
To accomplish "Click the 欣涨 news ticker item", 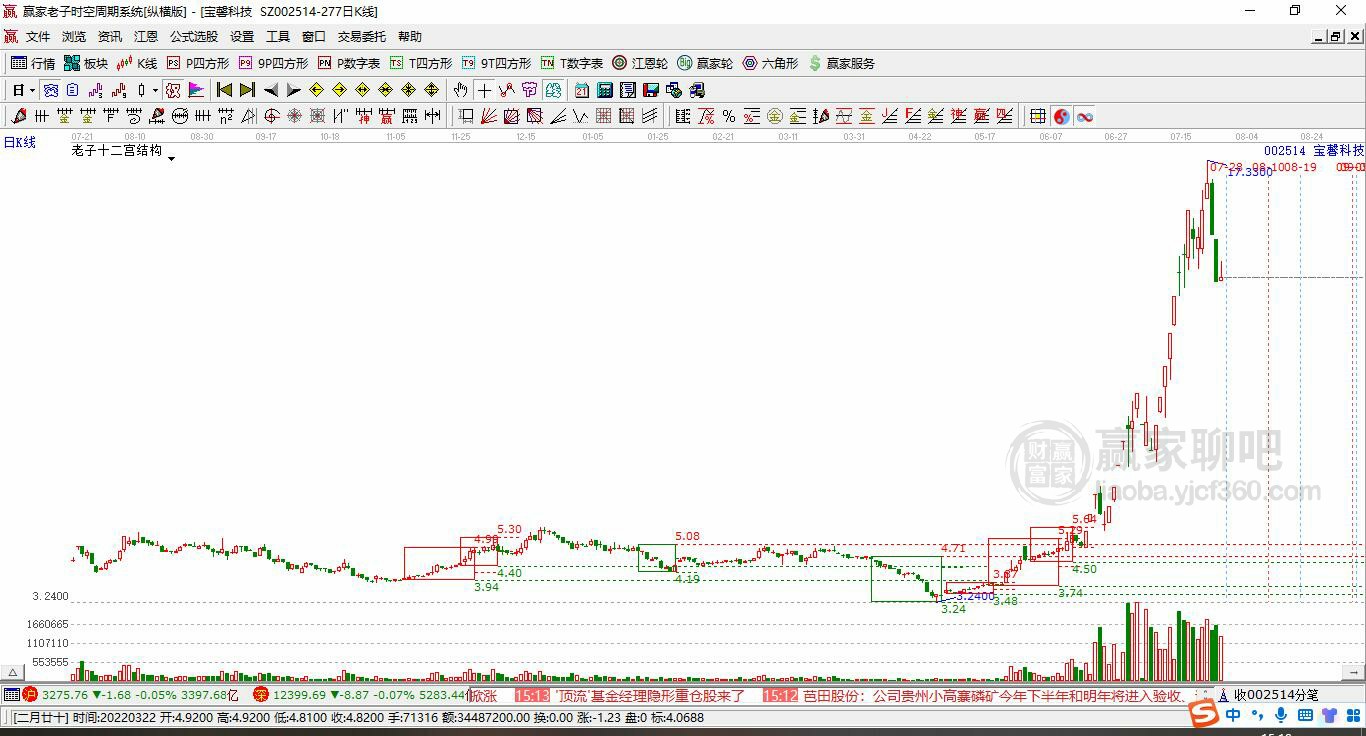I will click(x=484, y=695).
